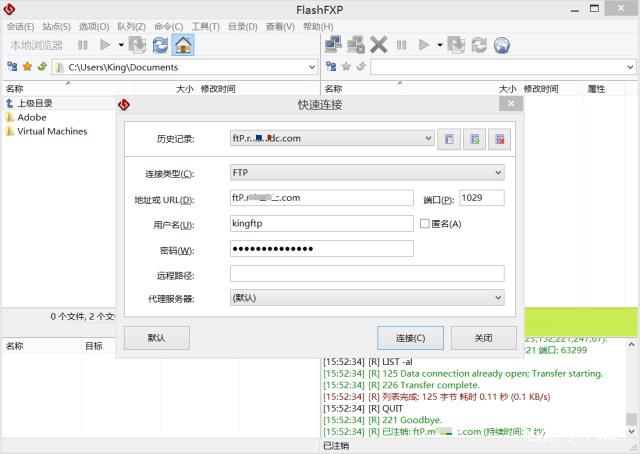This screenshot has height=454, width=640.
Task: Click the remote pane play icon
Action: [424, 45]
